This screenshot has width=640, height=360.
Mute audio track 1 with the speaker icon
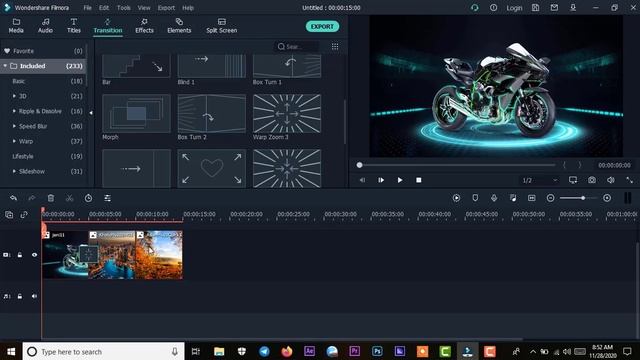click(34, 296)
